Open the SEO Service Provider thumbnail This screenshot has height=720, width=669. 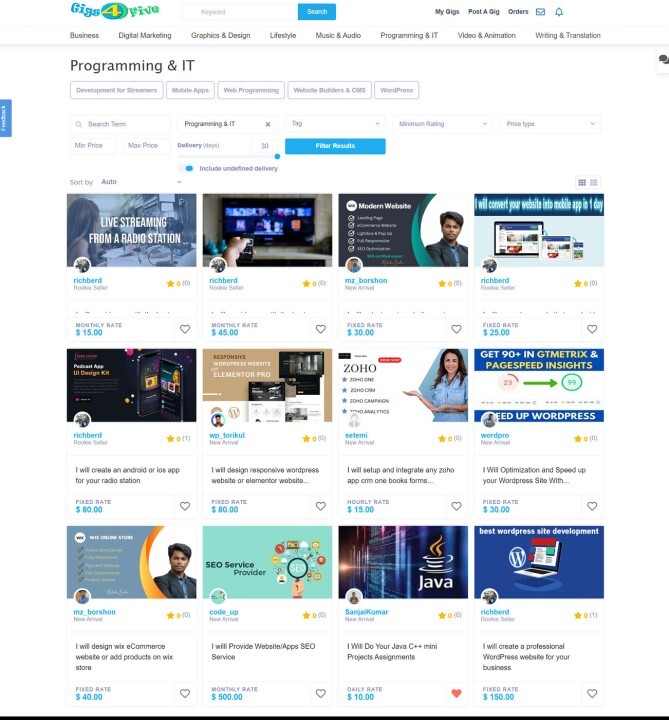point(267,562)
